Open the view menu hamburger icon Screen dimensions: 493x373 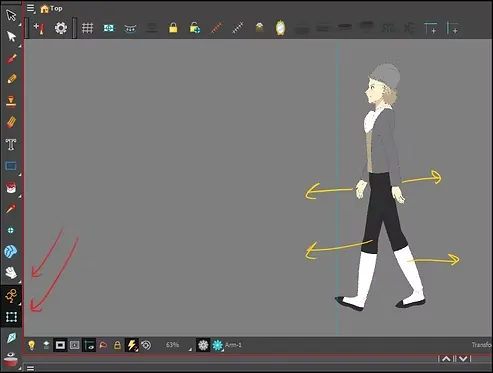30,8
